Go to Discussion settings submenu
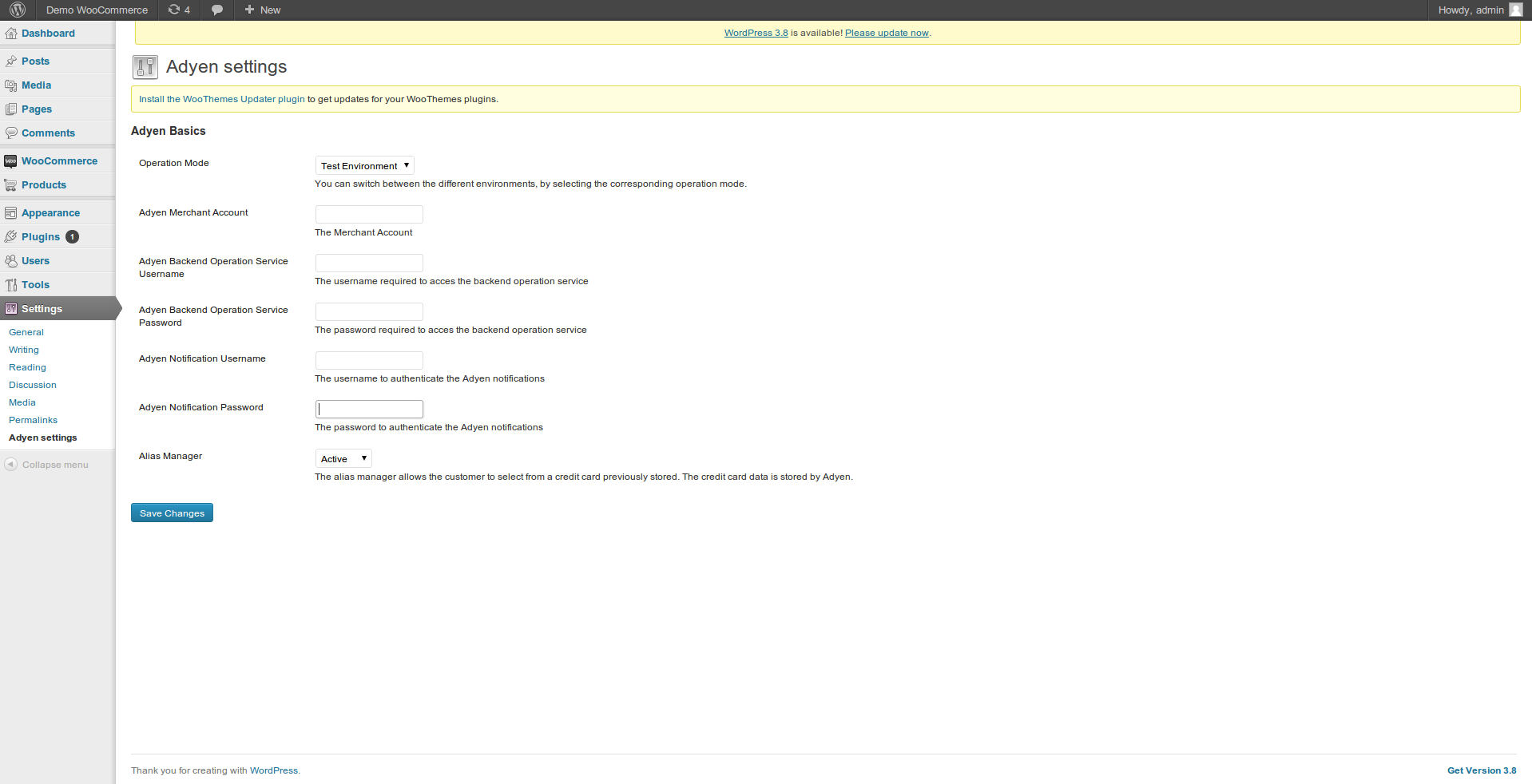Viewport: 1532px width, 784px height. point(33,385)
